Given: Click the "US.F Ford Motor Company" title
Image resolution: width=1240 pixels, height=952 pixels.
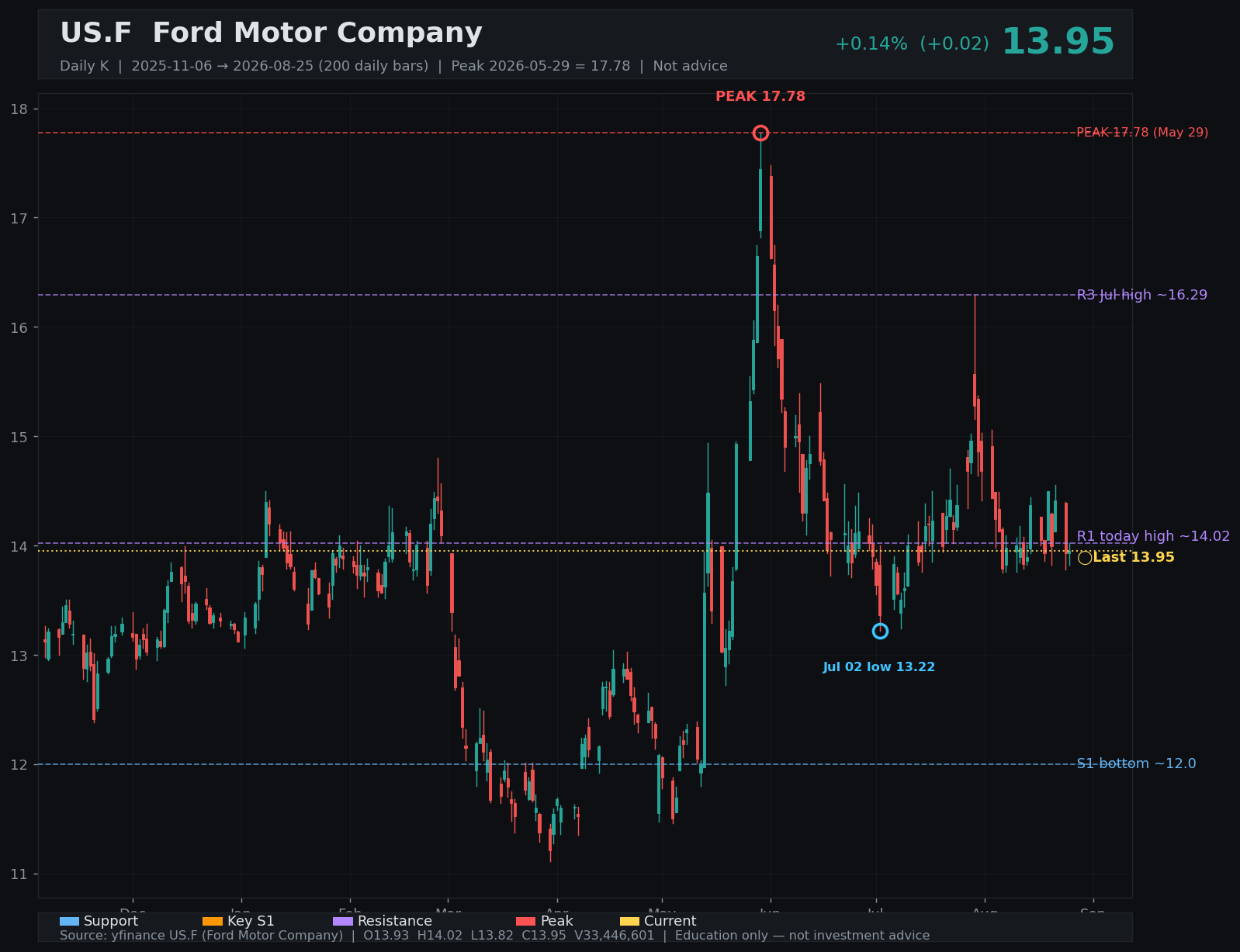Looking at the screenshot, I should coord(271,33).
